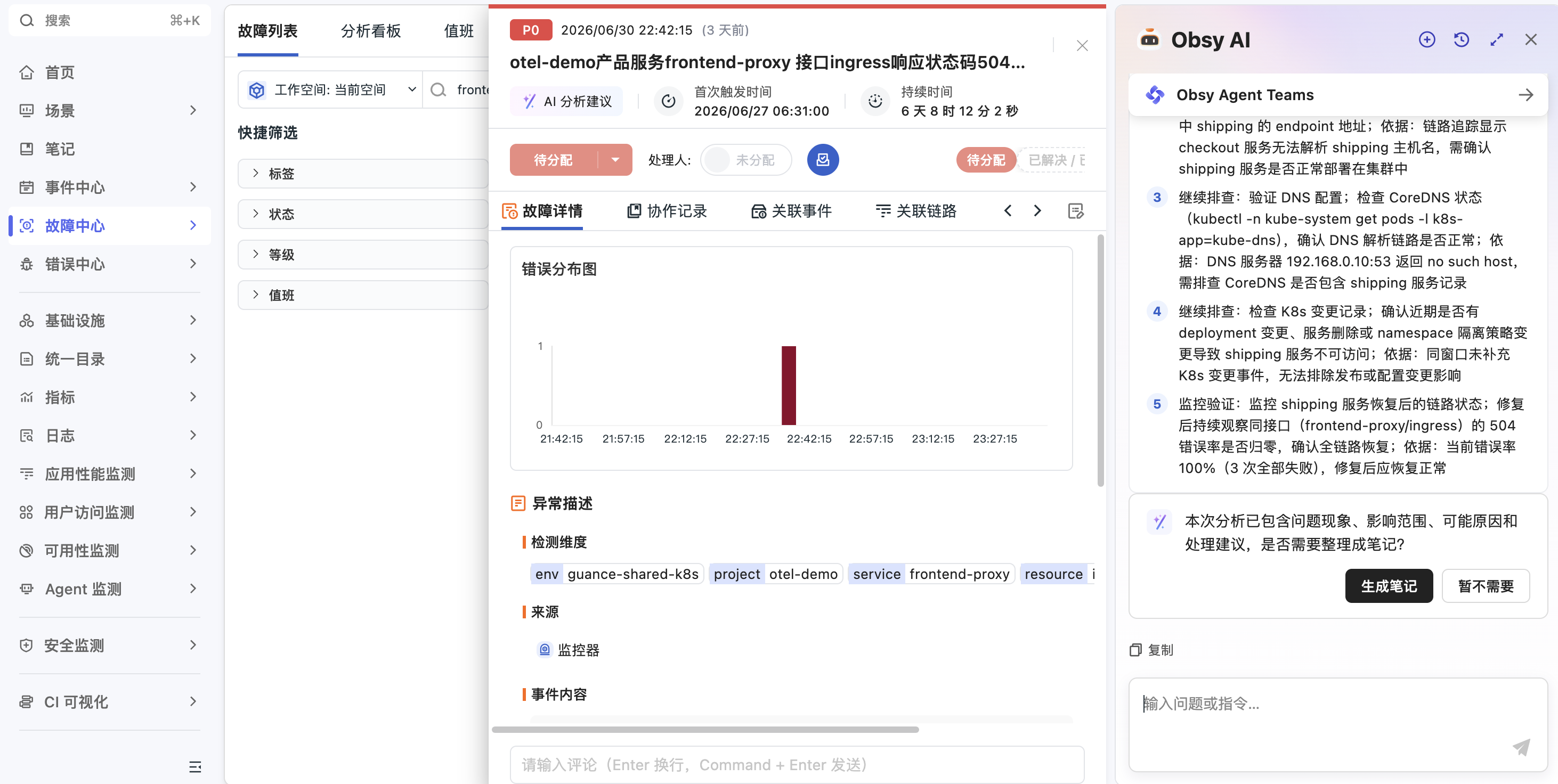Screen dimensions: 1558x784
Task: Click the 基础设施 sidebar icon
Action: point(27,321)
